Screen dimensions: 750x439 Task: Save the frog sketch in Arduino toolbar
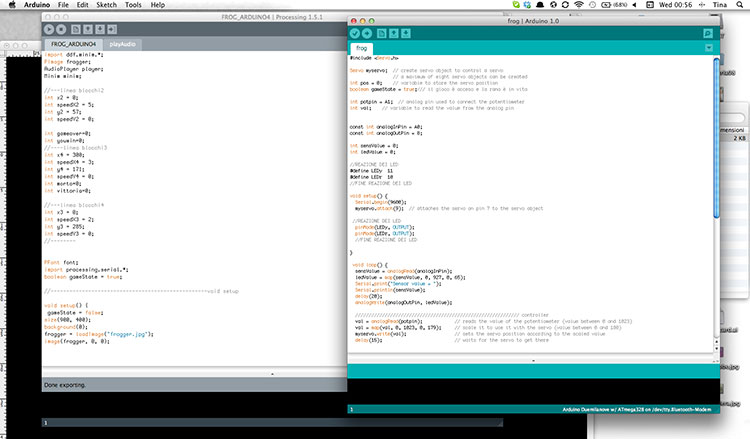tap(406, 33)
